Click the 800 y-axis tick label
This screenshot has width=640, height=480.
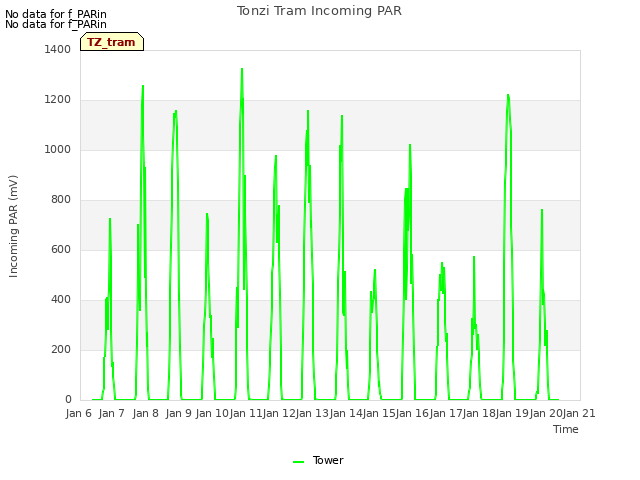(61, 200)
